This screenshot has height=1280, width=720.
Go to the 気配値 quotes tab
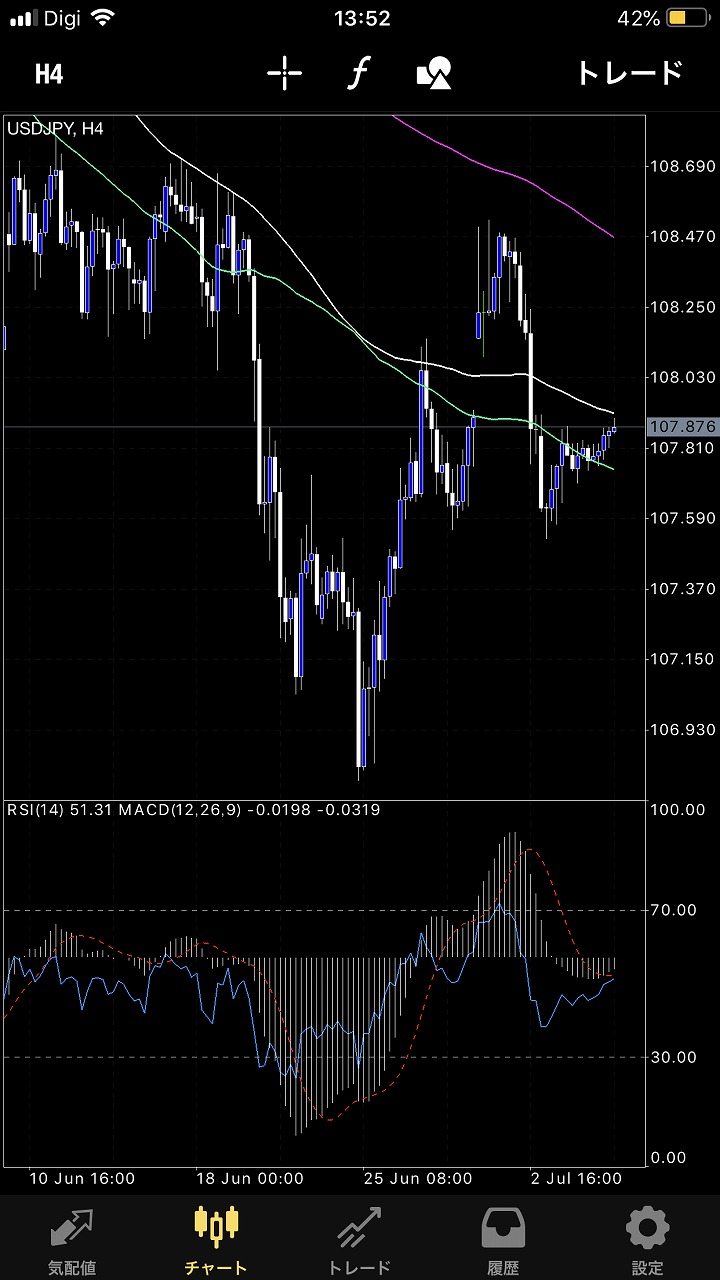point(72,1240)
